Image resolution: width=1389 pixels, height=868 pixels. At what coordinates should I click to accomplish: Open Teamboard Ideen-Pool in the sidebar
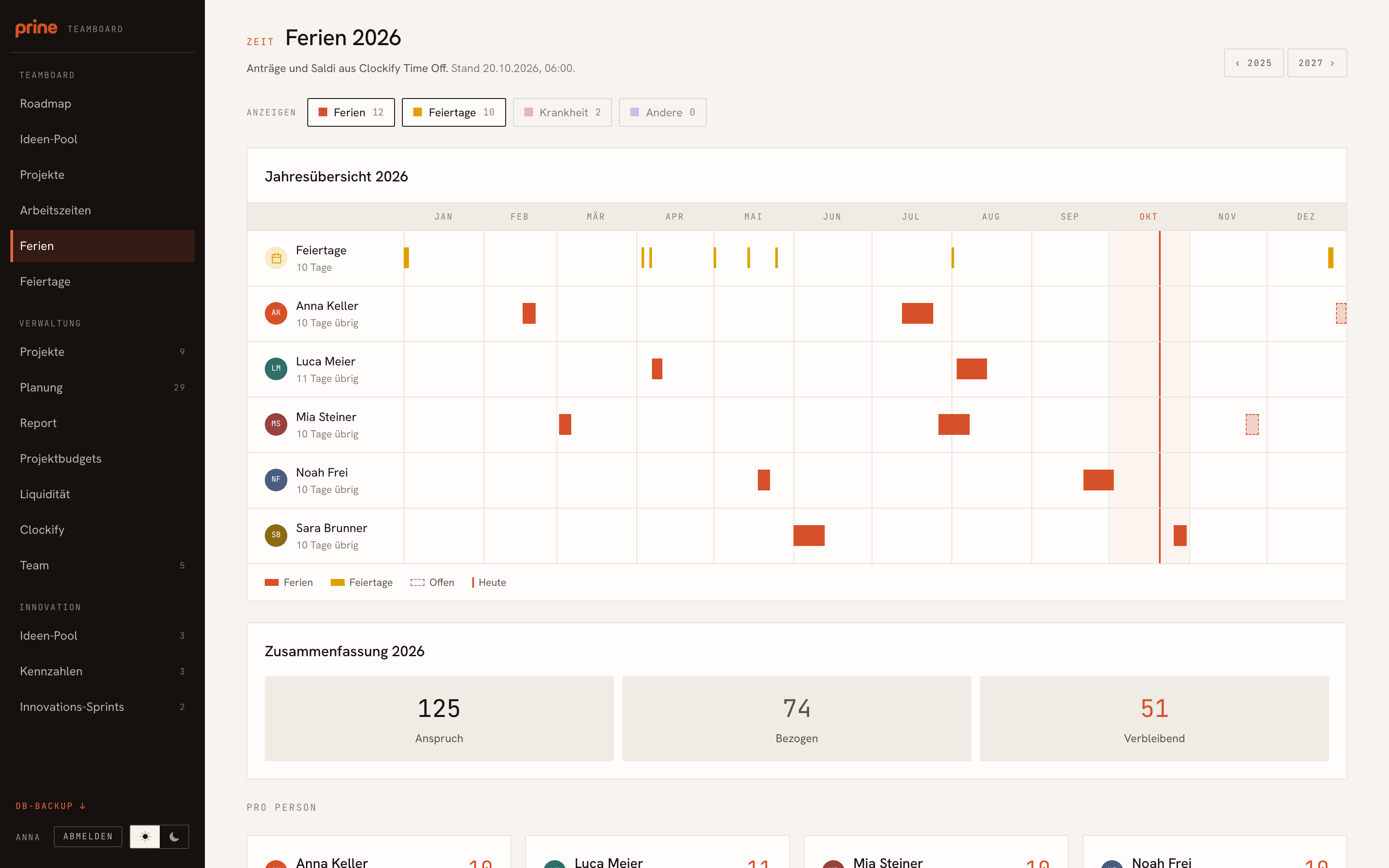(x=102, y=139)
